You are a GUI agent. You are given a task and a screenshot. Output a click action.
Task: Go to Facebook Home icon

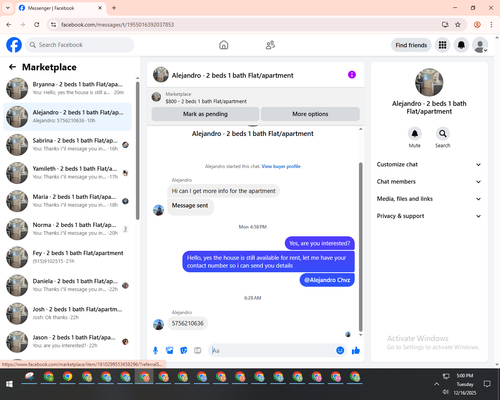click(x=224, y=45)
